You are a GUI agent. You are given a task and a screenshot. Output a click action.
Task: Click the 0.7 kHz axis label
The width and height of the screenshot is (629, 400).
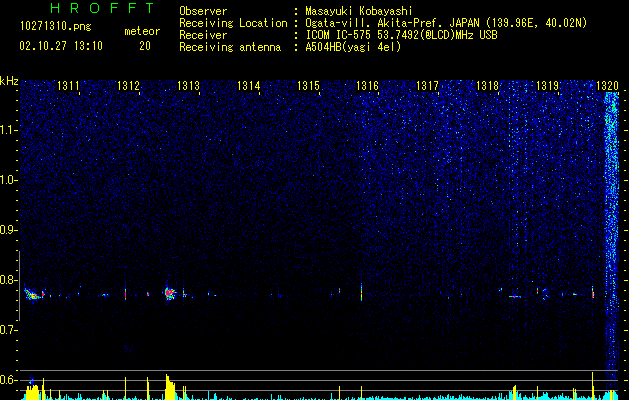(9, 330)
